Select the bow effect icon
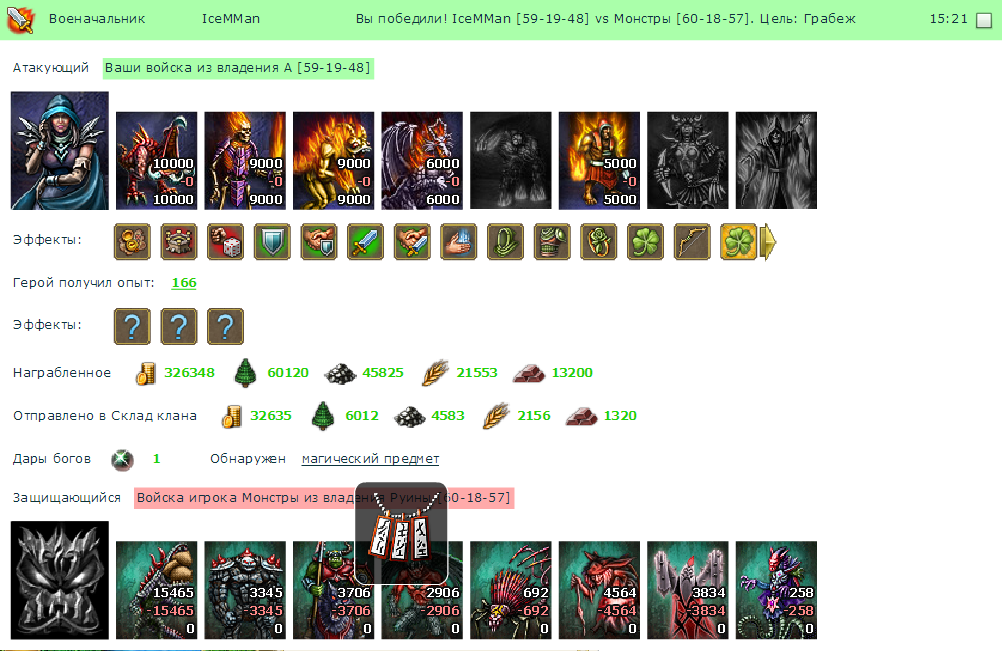The width and height of the screenshot is (1002, 651). click(x=692, y=241)
